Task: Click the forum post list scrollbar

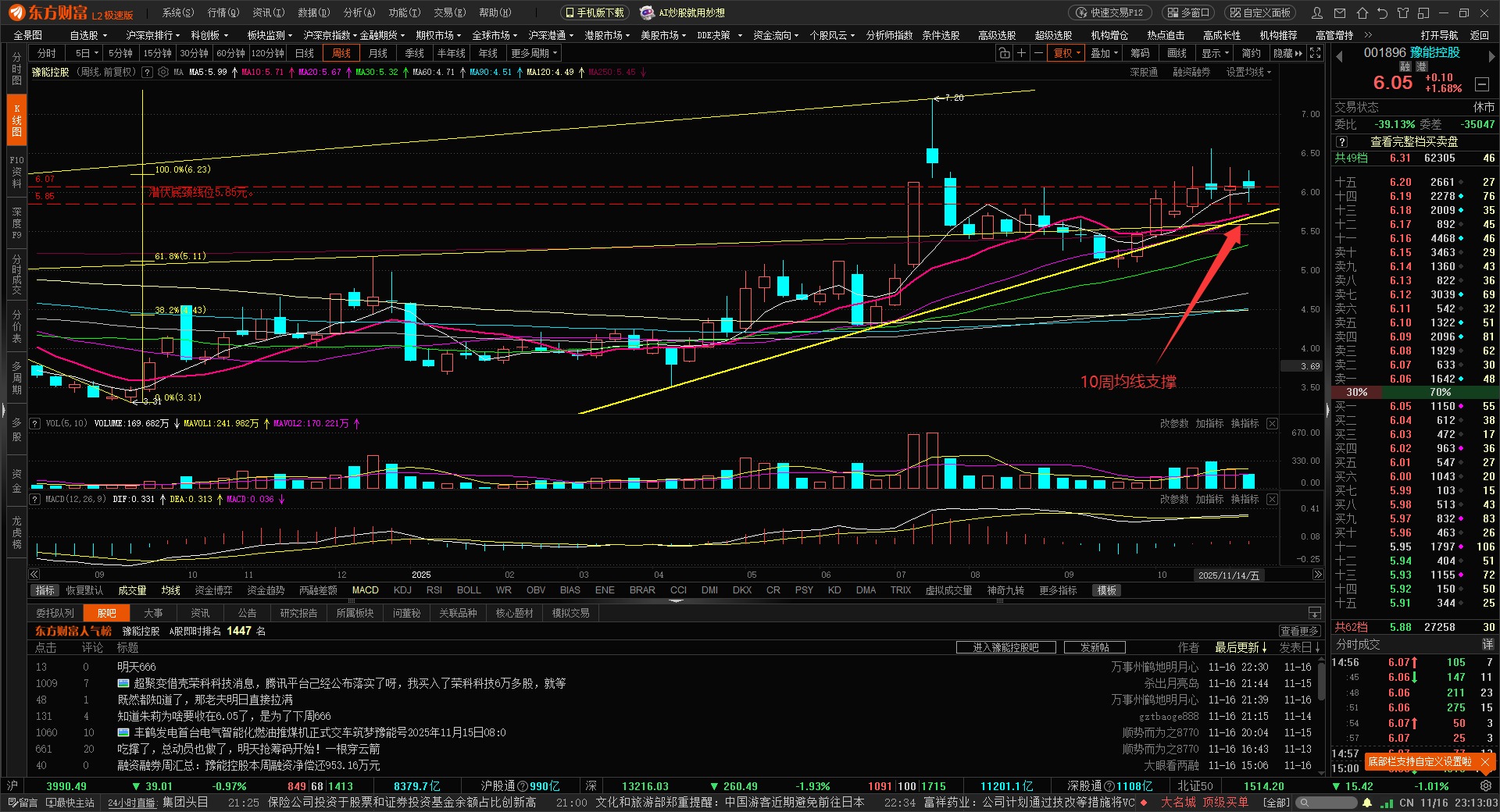Action: (x=1321, y=680)
